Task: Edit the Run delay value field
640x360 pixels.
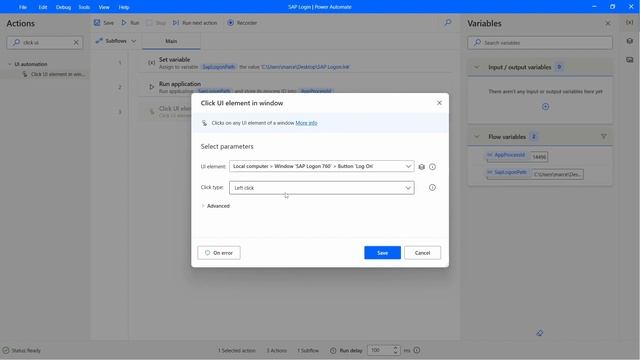Action: coord(380,350)
